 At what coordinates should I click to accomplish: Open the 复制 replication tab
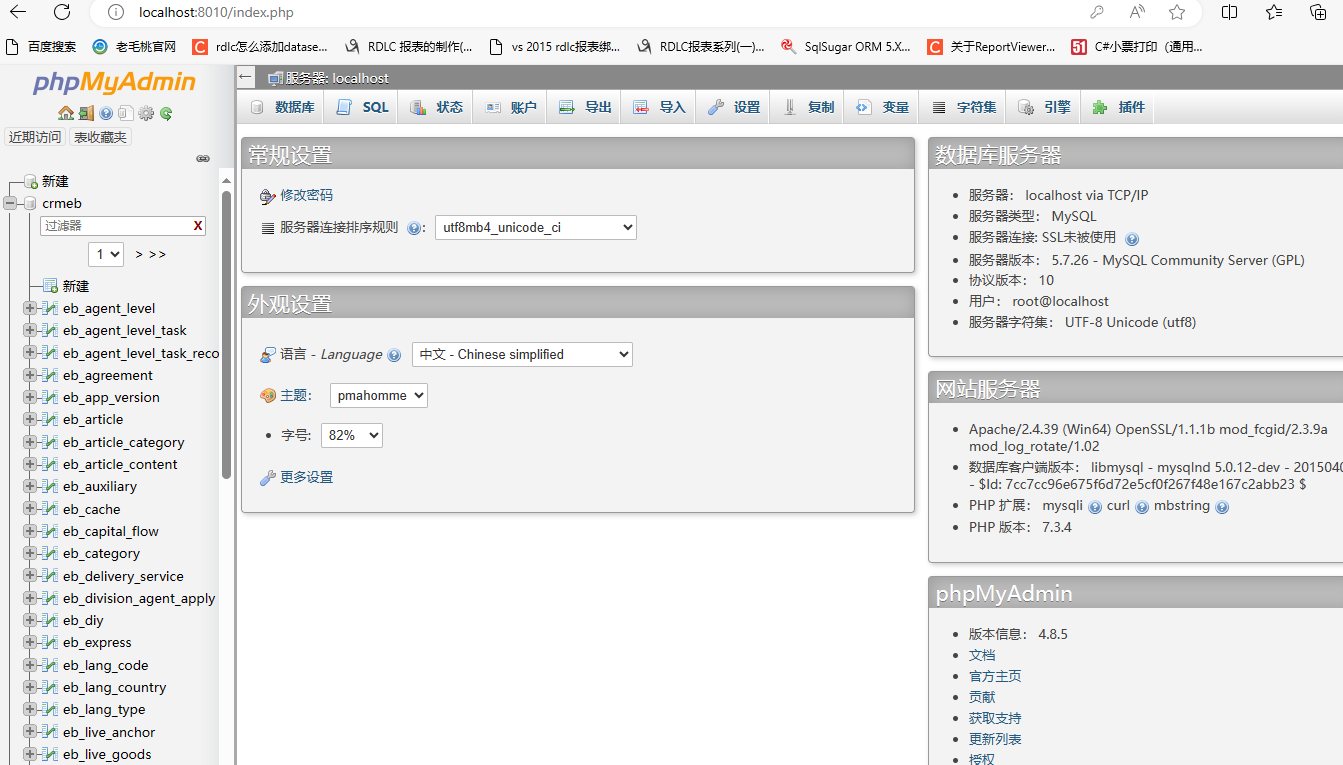point(806,107)
